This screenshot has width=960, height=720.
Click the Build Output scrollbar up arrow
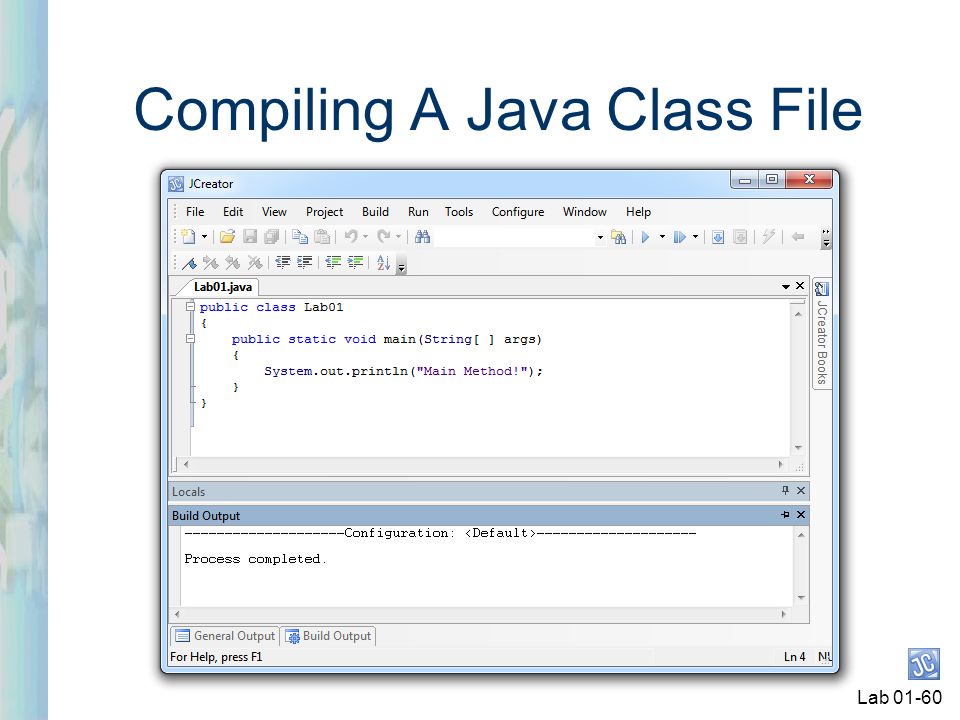coord(801,535)
